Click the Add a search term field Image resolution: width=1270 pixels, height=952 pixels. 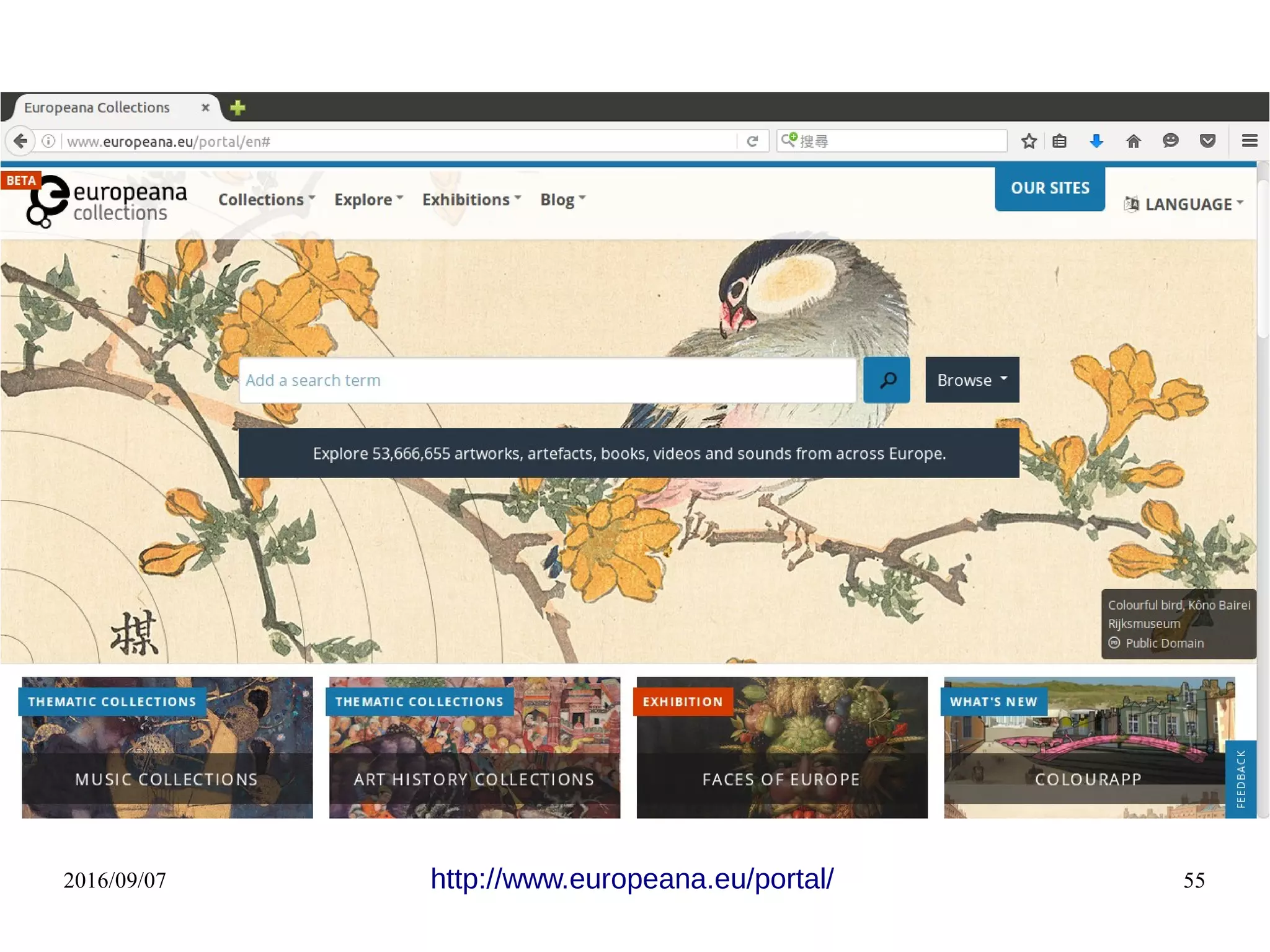(548, 380)
